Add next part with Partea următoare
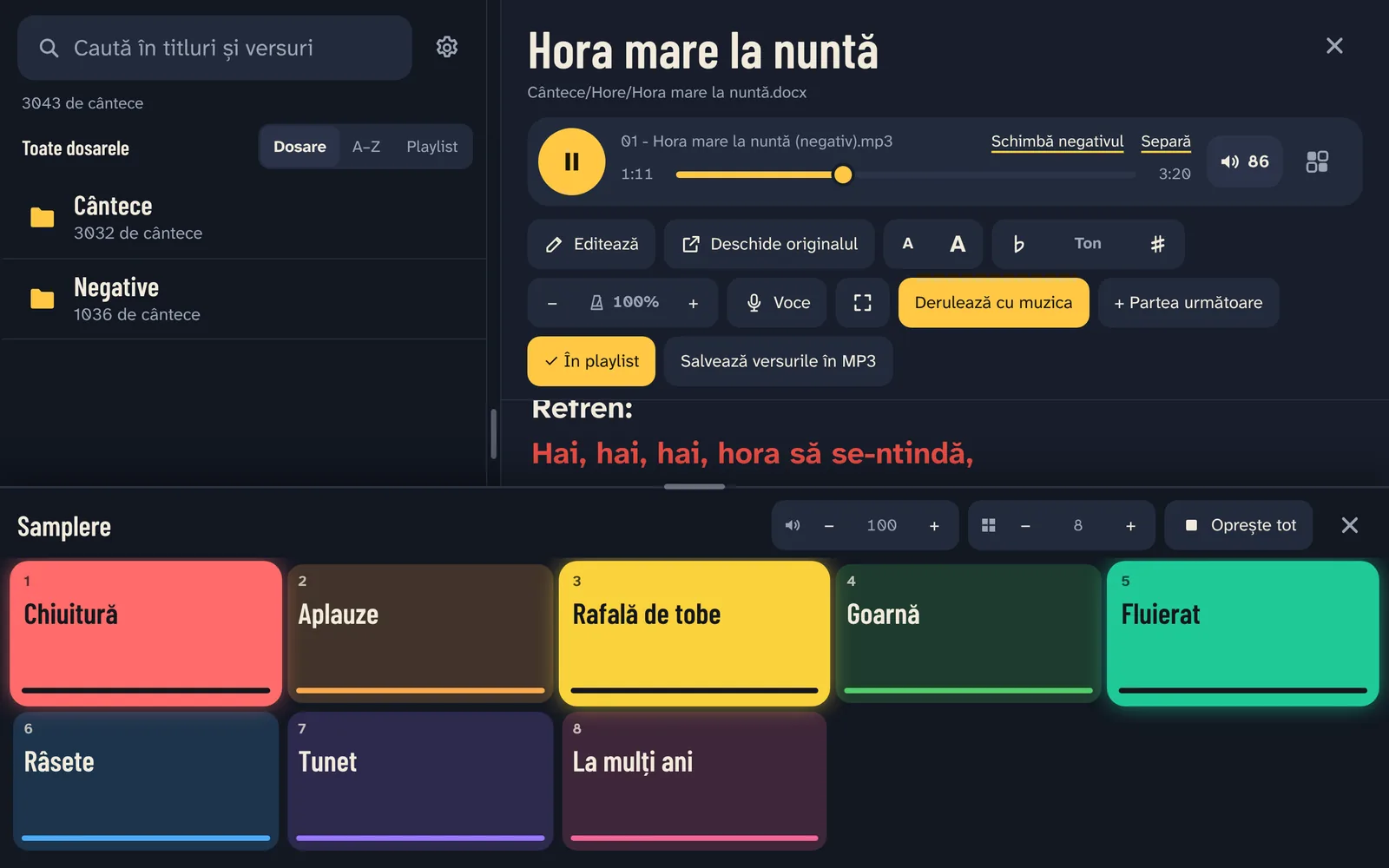The image size is (1389, 868). point(1188,303)
